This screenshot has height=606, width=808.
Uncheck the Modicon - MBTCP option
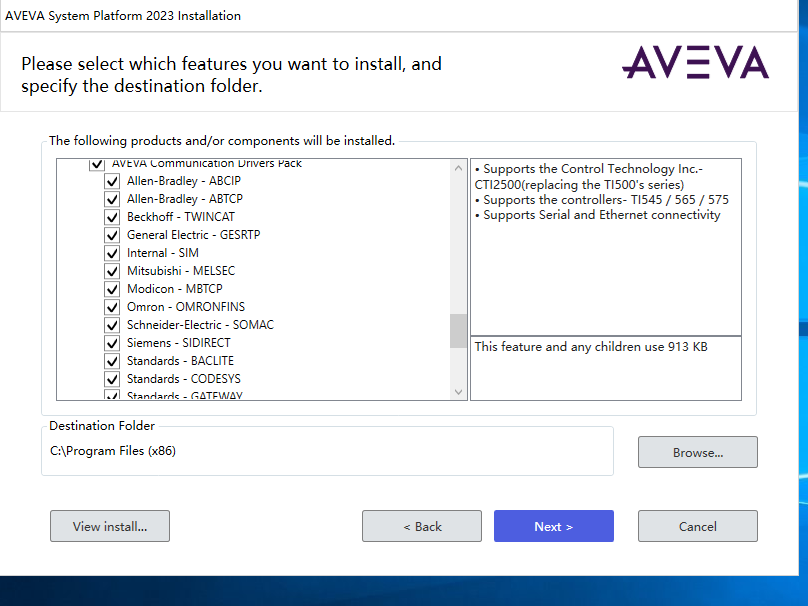click(x=112, y=289)
